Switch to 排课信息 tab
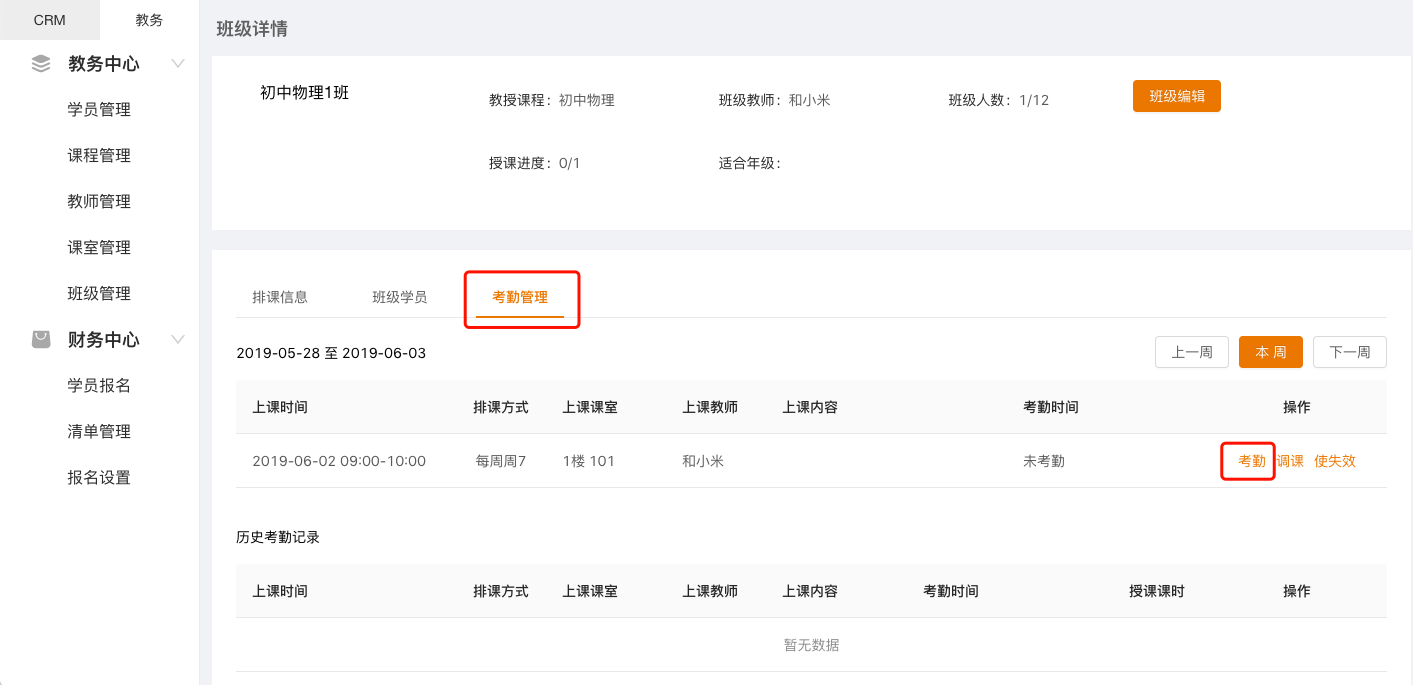The width and height of the screenshot is (1413, 685). 280,297
